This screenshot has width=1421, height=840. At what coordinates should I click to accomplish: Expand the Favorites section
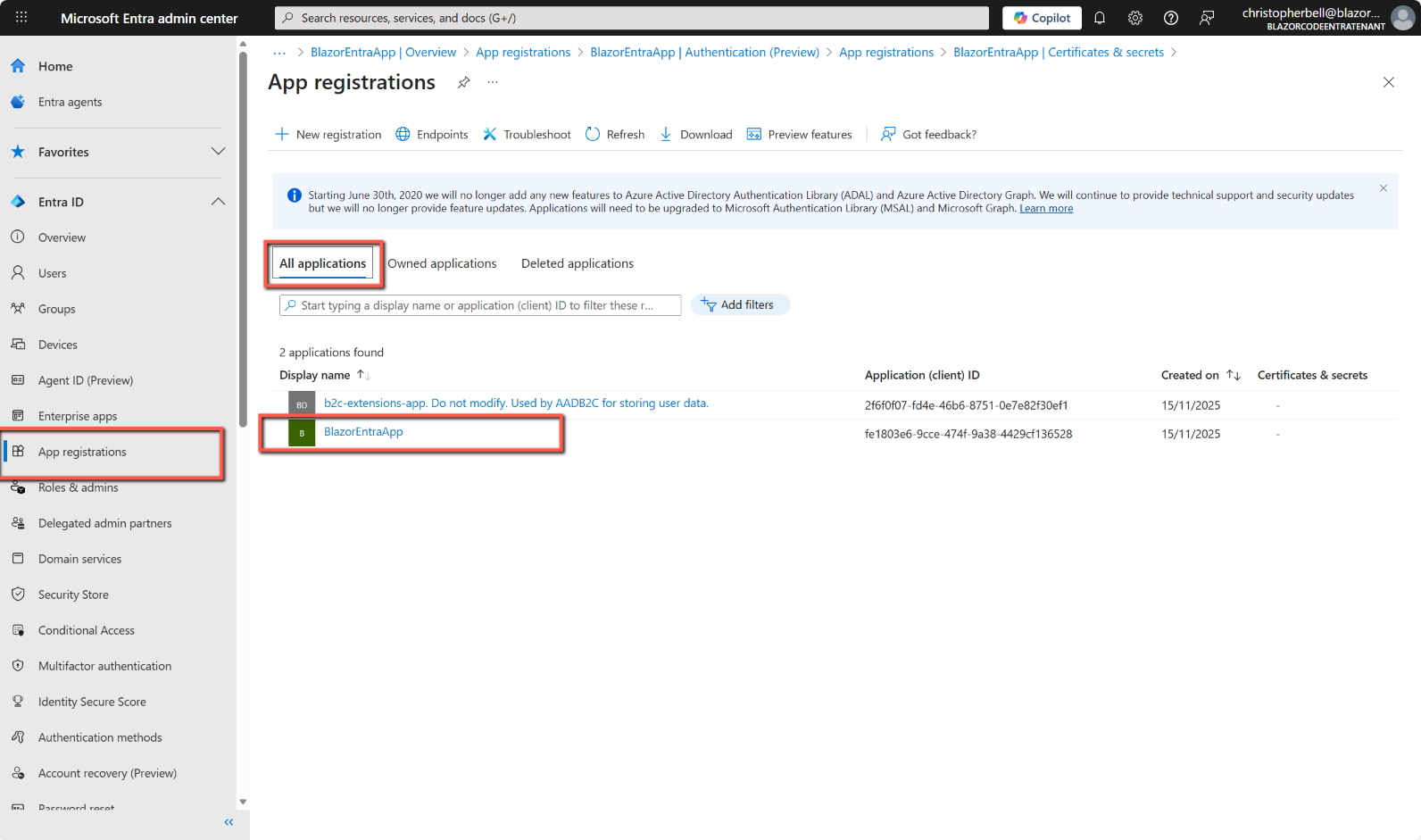(218, 152)
